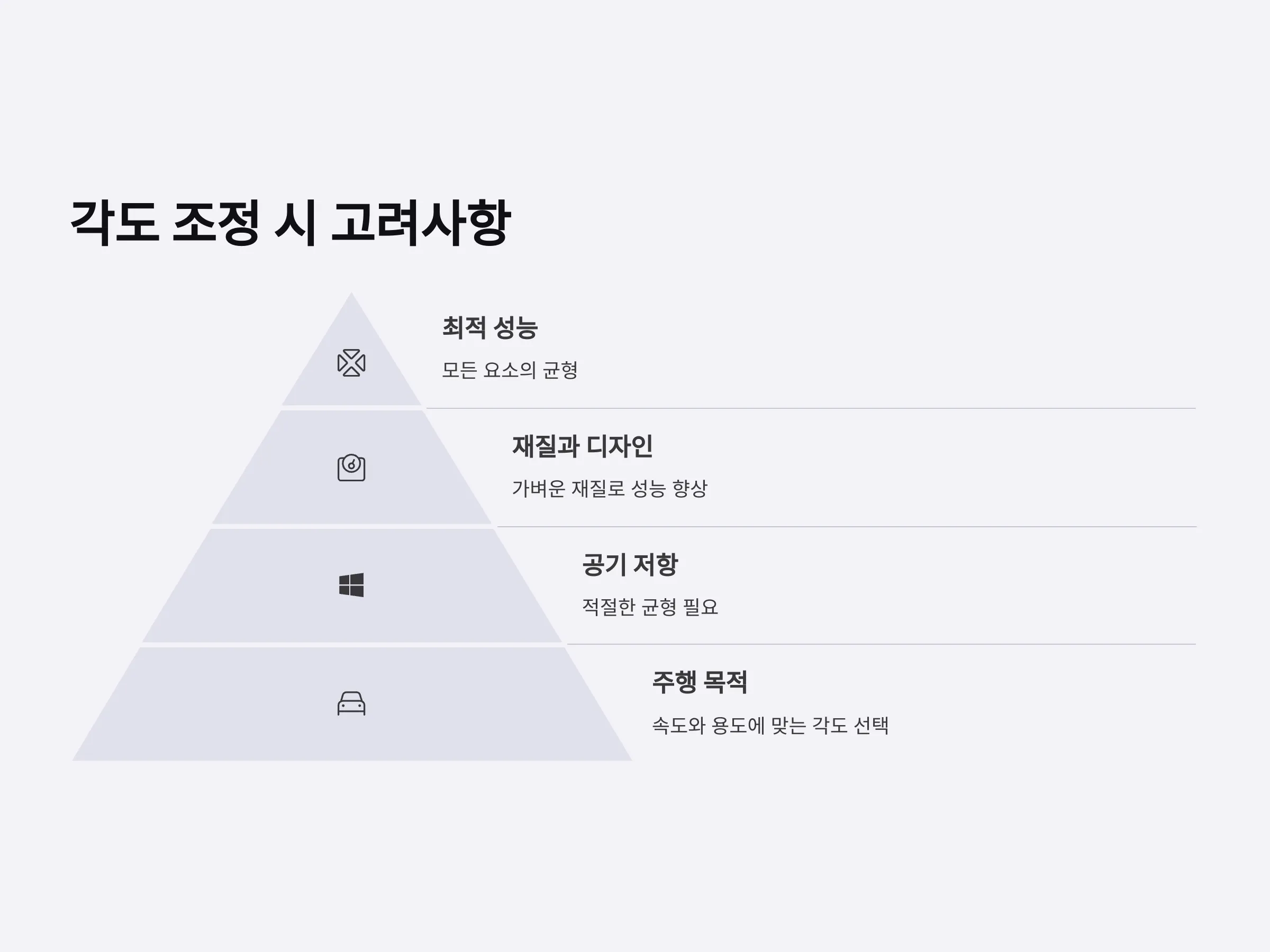Select the 공기 저항 heading
The image size is (1270, 952).
(630, 565)
